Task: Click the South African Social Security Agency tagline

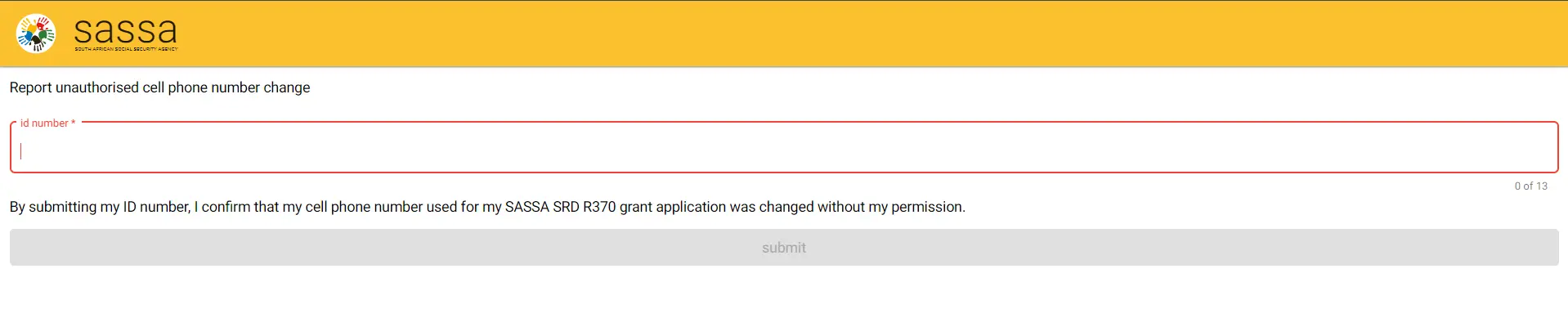Action: [126, 49]
